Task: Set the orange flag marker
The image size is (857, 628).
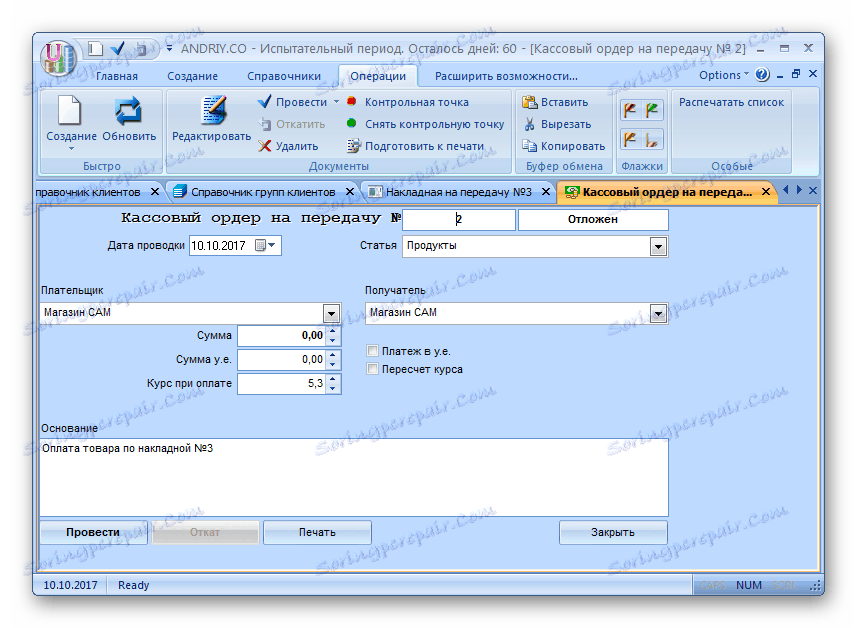Action: pyautogui.click(x=631, y=139)
